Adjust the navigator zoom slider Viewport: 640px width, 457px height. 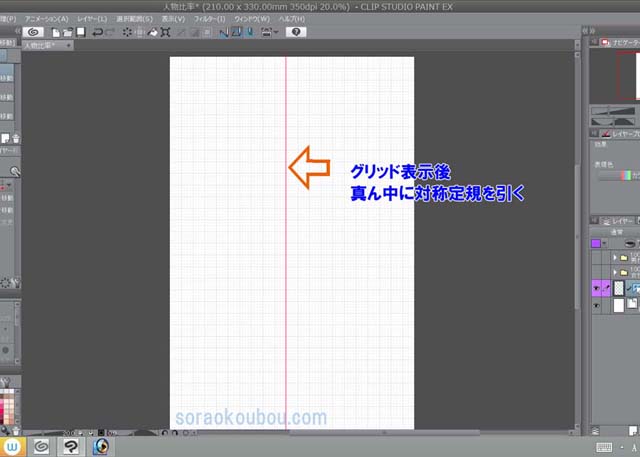click(613, 111)
